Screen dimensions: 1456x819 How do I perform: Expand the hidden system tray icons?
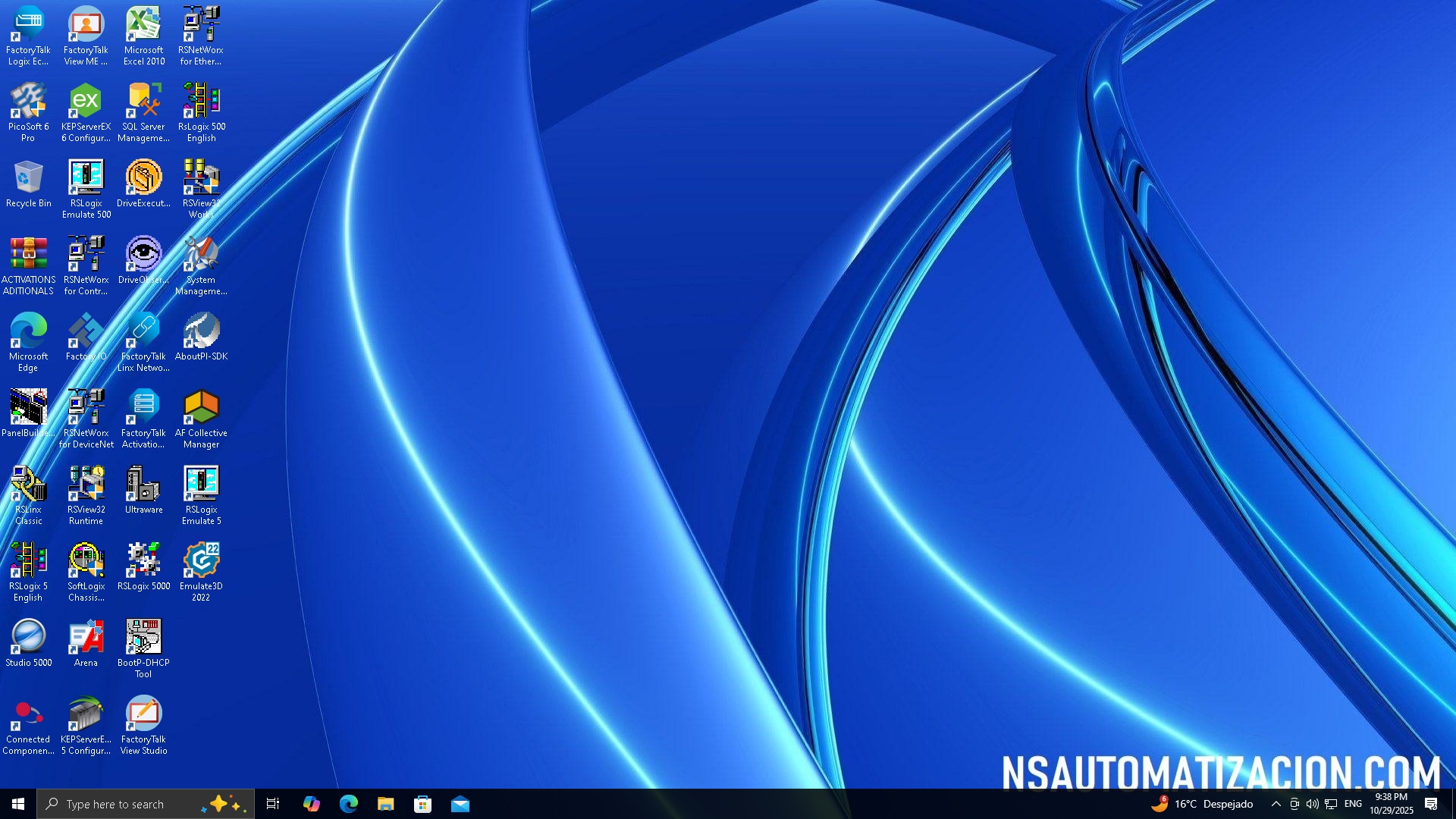click(x=1276, y=804)
